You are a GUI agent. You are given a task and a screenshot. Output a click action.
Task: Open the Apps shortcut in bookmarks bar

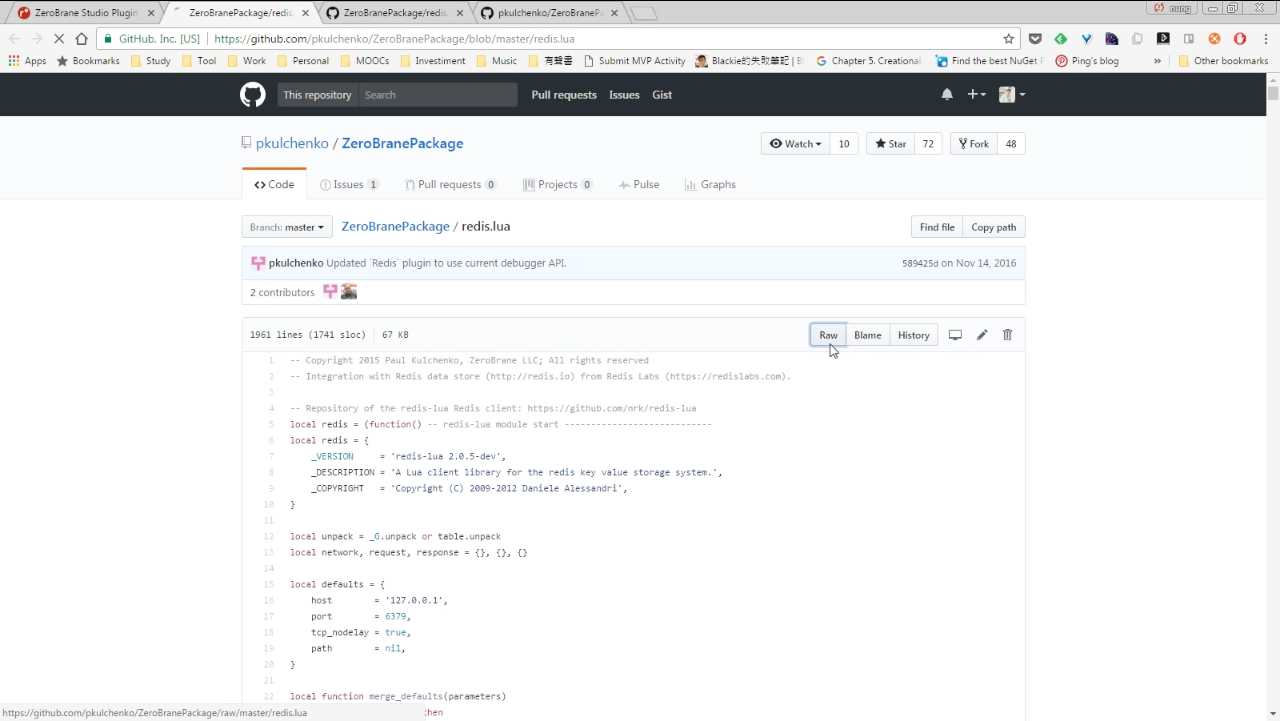pos(27,61)
